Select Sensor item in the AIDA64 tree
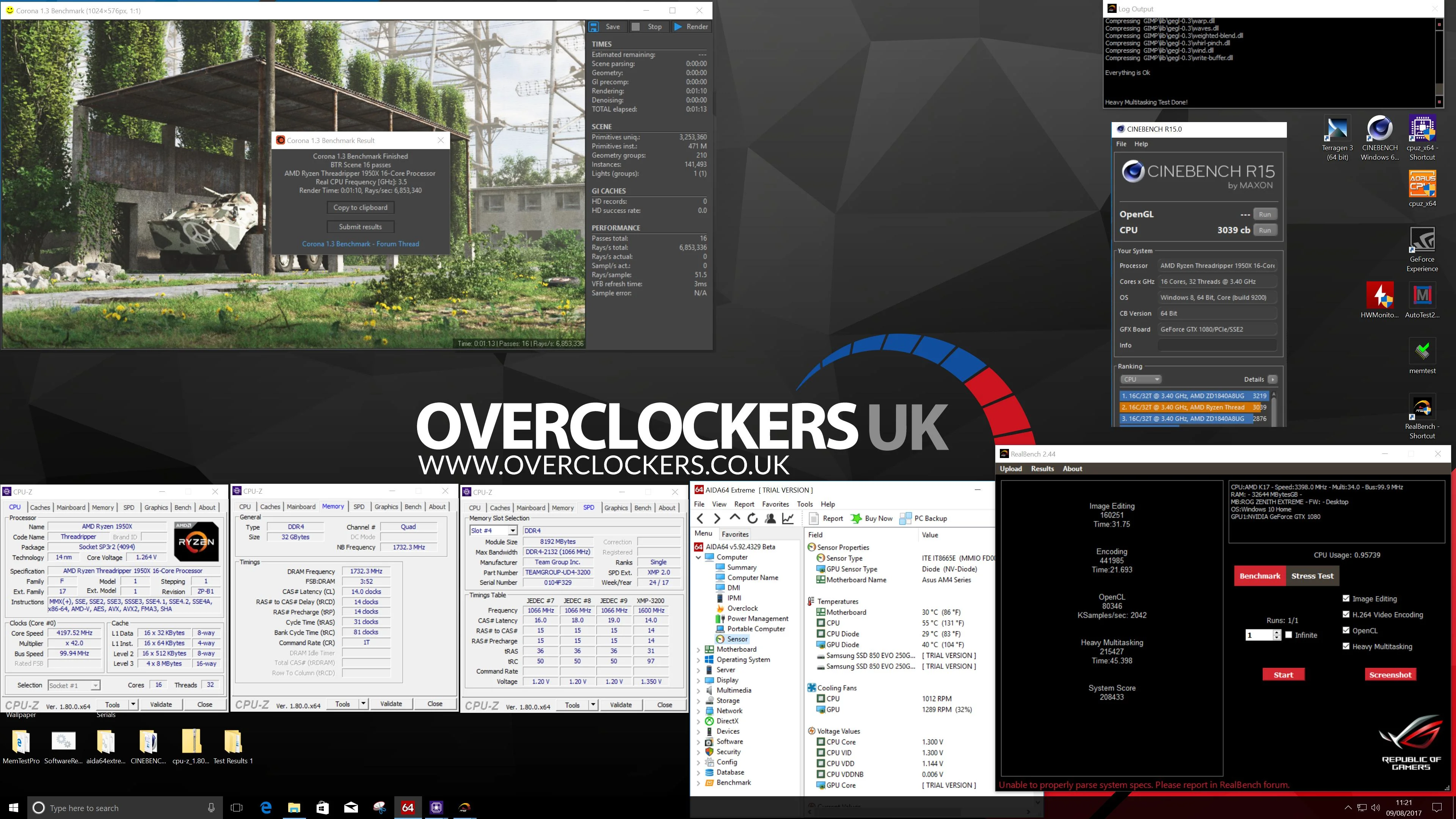The height and width of the screenshot is (819, 1456). pos(737,639)
